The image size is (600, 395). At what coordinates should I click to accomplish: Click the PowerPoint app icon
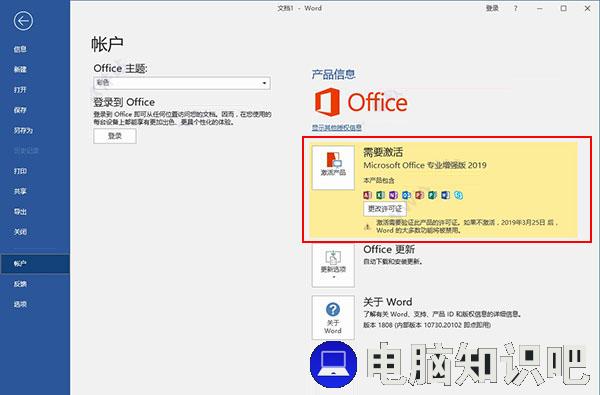pos(419,195)
